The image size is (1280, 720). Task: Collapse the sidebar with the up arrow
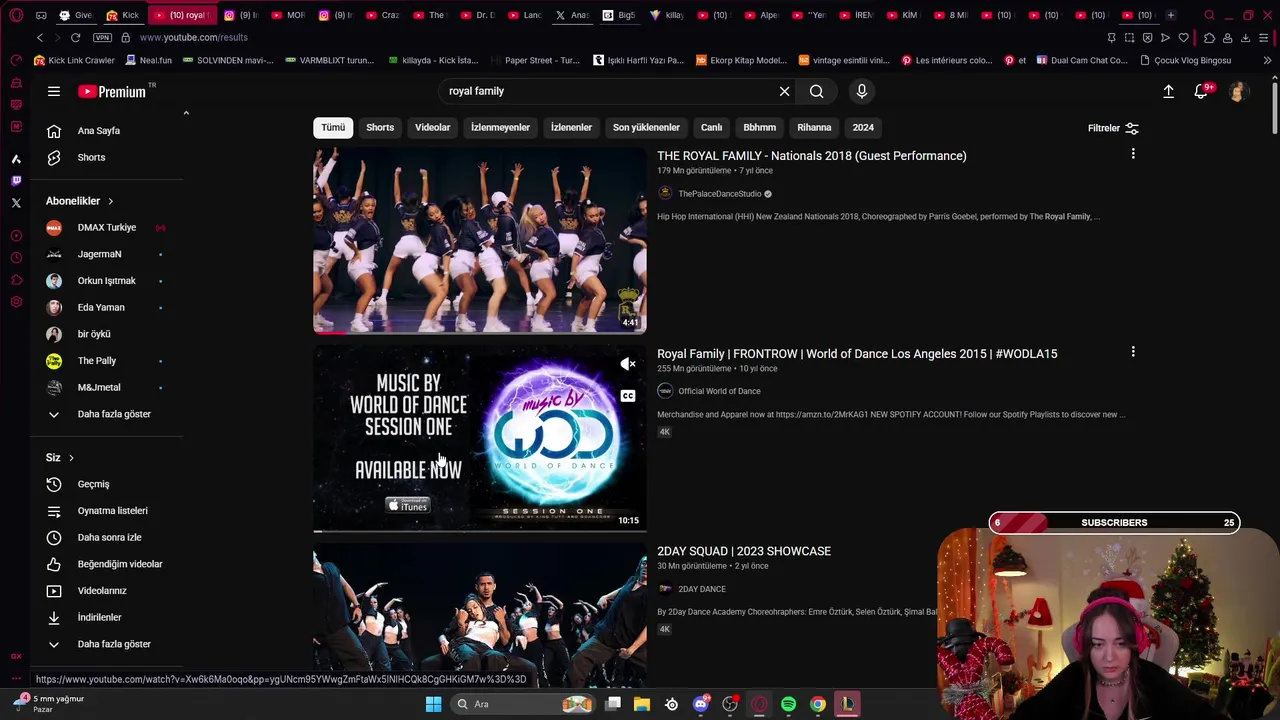(186, 113)
